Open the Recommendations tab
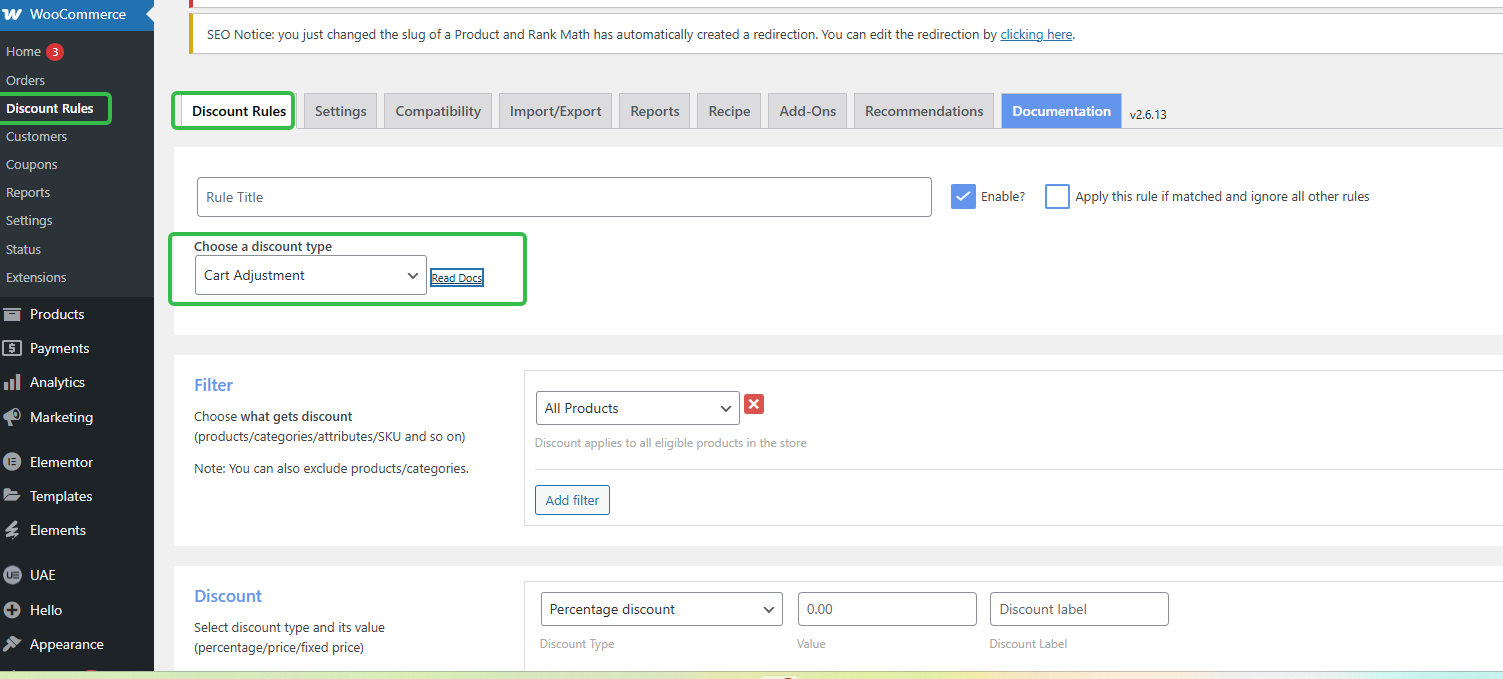 pos(923,110)
